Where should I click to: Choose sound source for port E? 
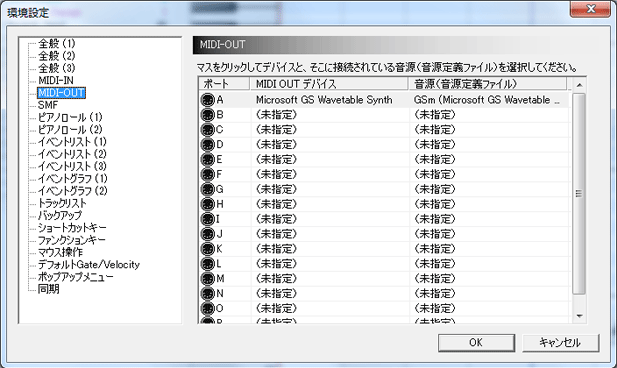coord(489,159)
